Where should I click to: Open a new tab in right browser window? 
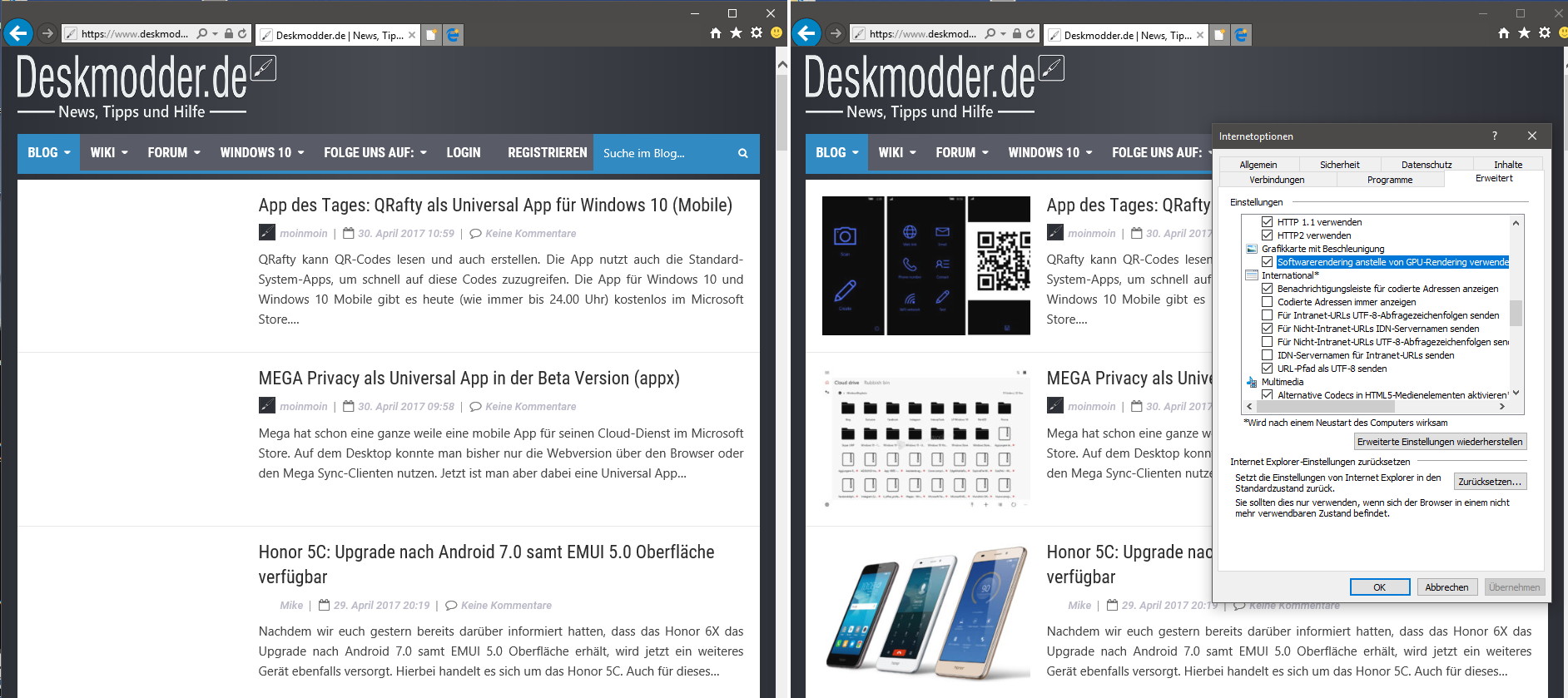click(x=1219, y=35)
